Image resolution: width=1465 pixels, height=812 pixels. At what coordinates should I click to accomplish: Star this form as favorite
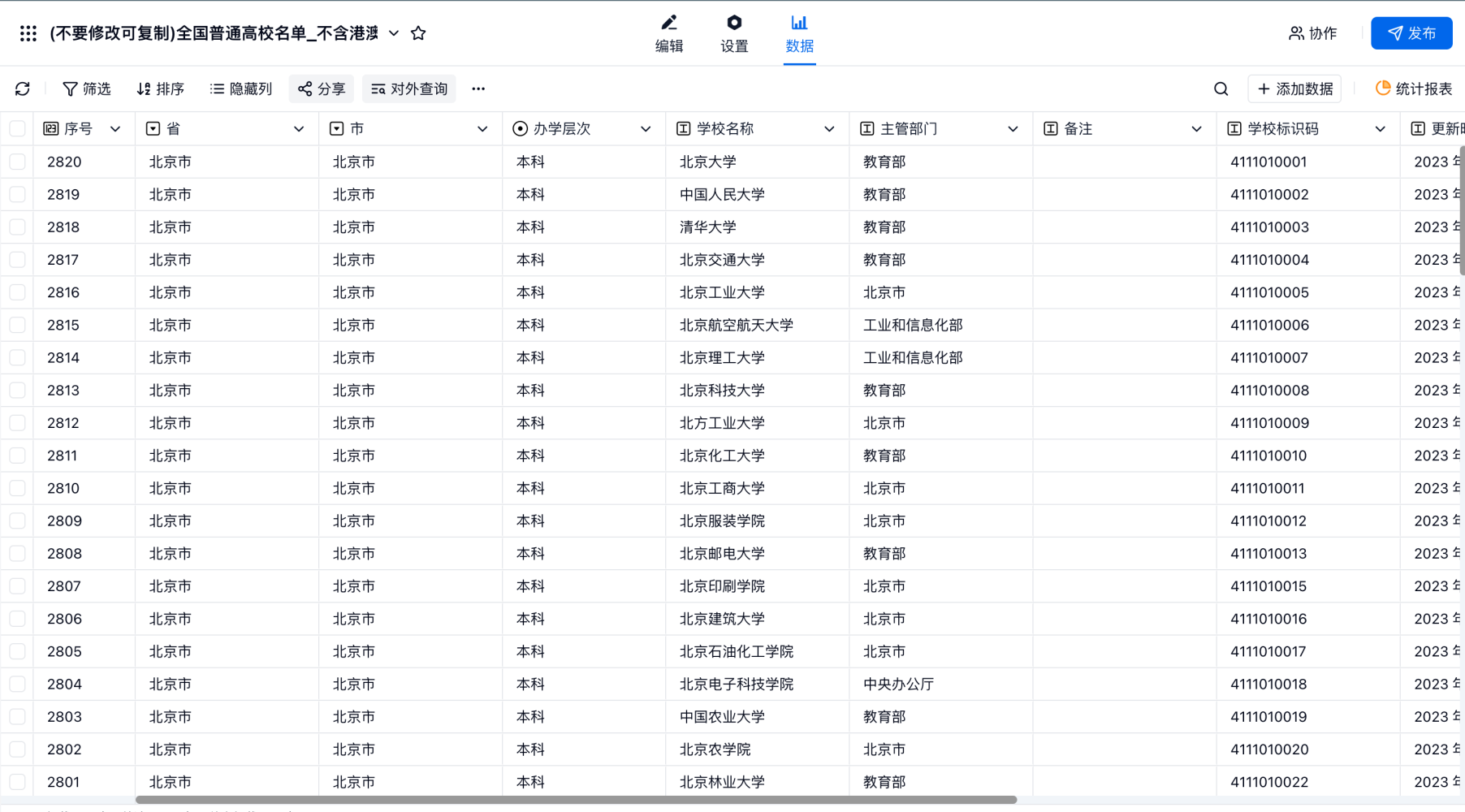[x=418, y=33]
